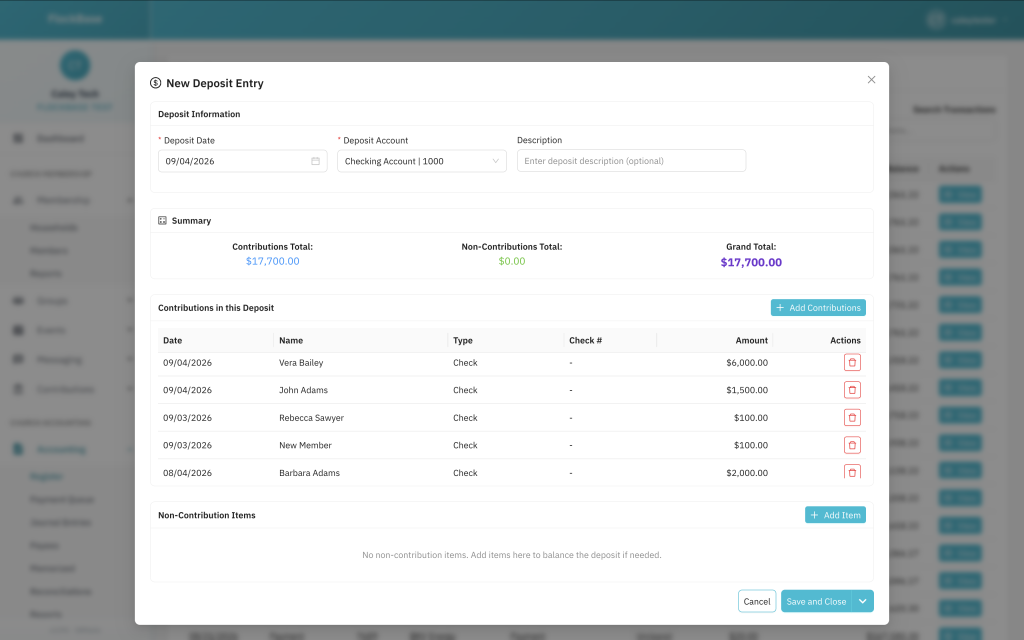Click the 08/04/2026 date cell

tap(187, 473)
